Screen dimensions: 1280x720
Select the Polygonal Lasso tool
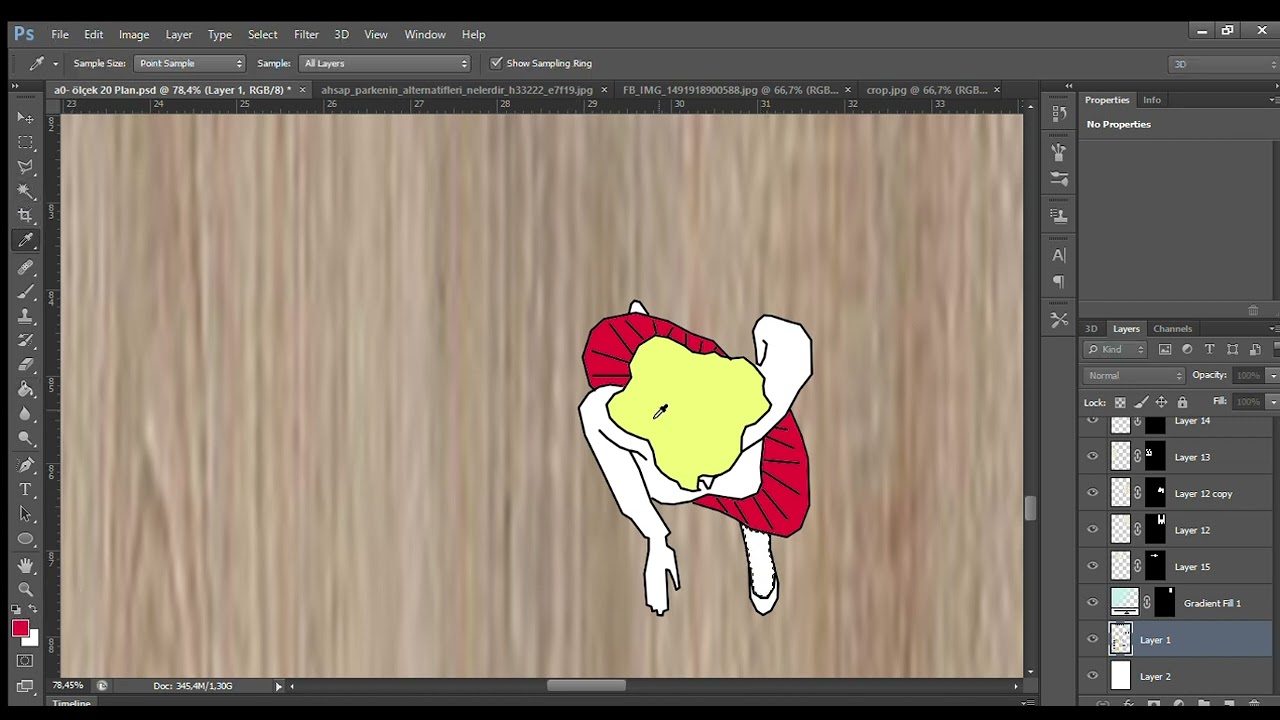(25, 166)
